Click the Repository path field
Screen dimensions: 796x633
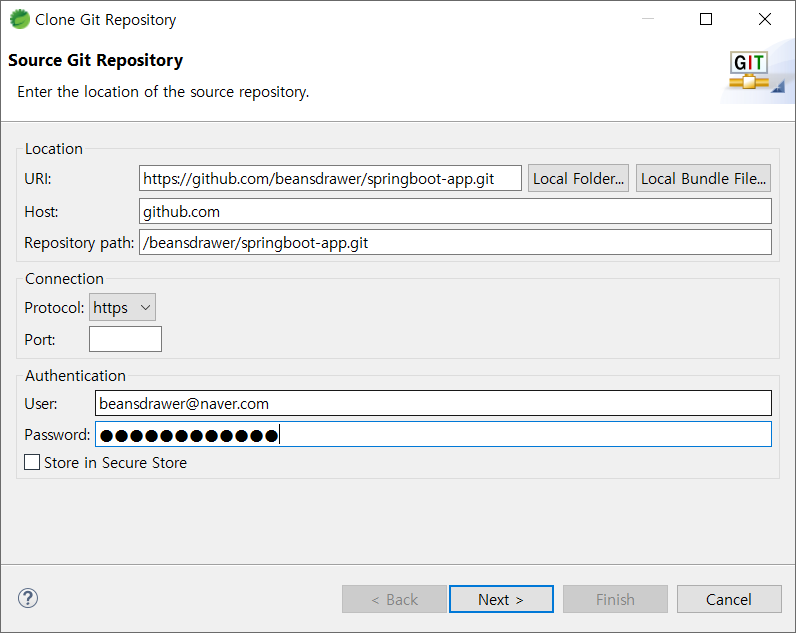click(455, 242)
